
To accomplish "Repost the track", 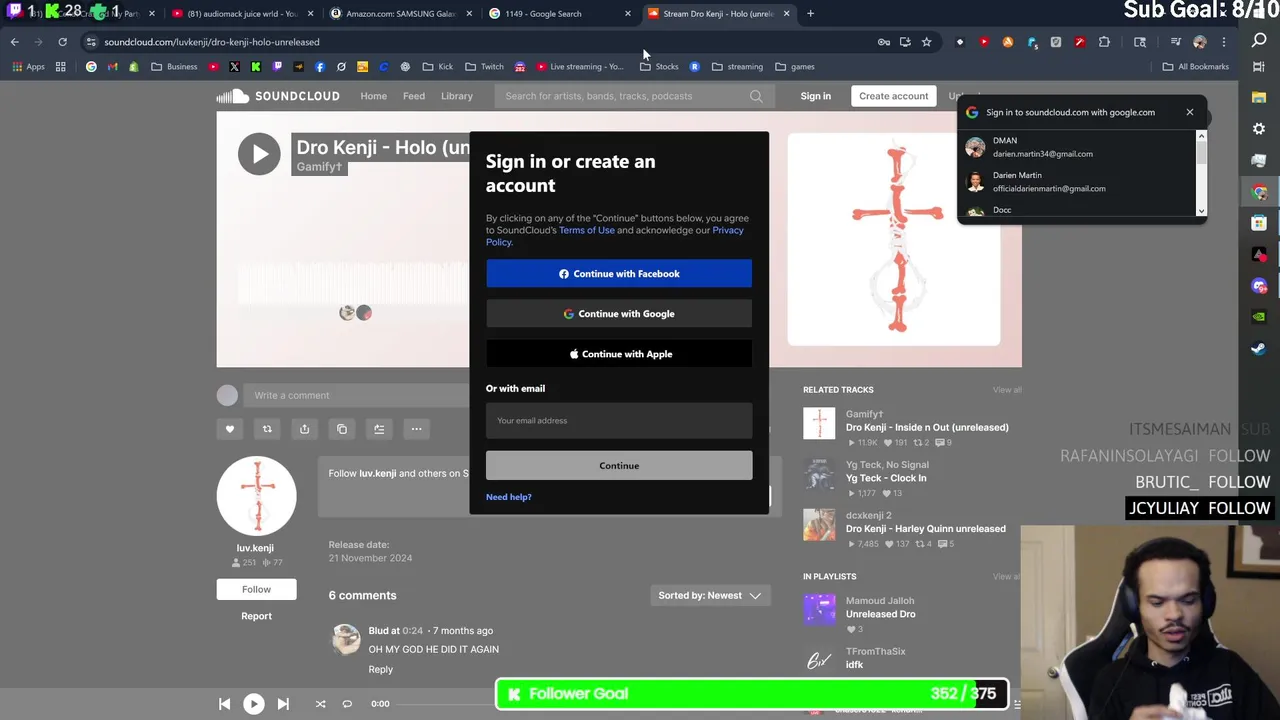I will 267,429.
